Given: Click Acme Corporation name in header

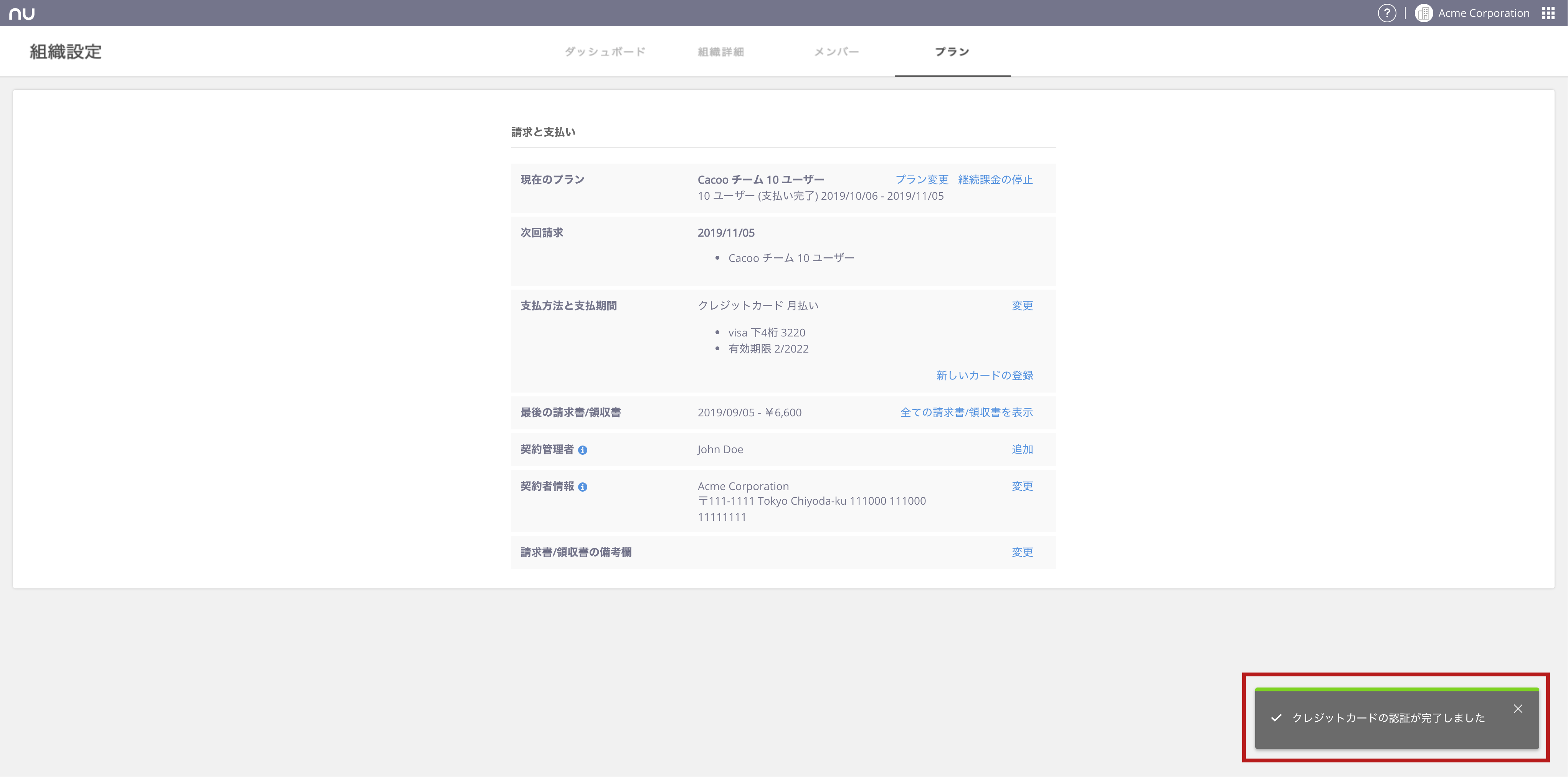Looking at the screenshot, I should 1484,13.
